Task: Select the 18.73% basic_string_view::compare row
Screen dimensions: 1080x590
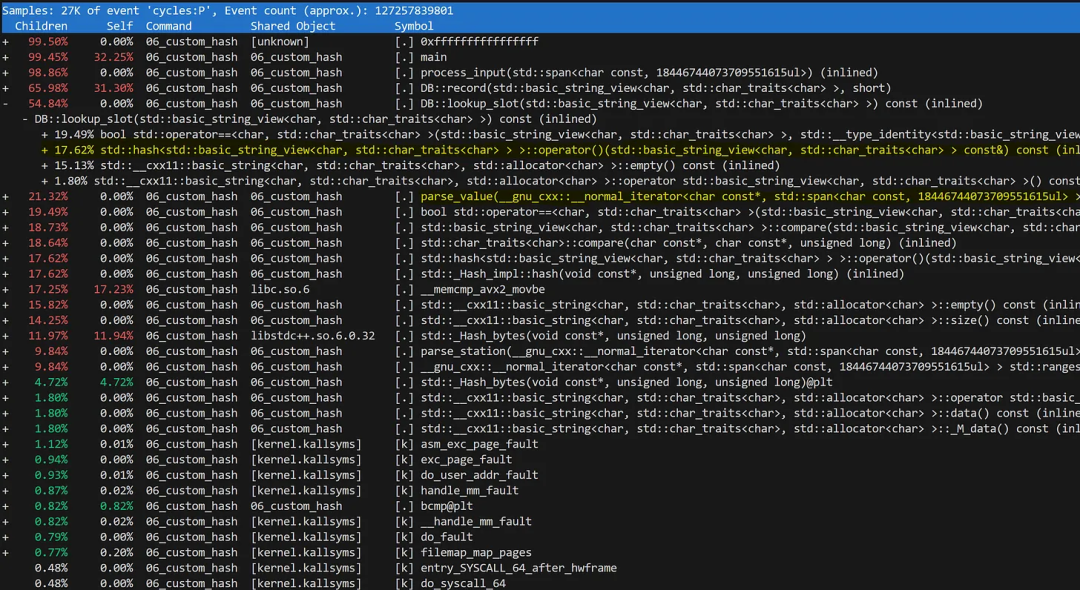Action: click(x=540, y=228)
